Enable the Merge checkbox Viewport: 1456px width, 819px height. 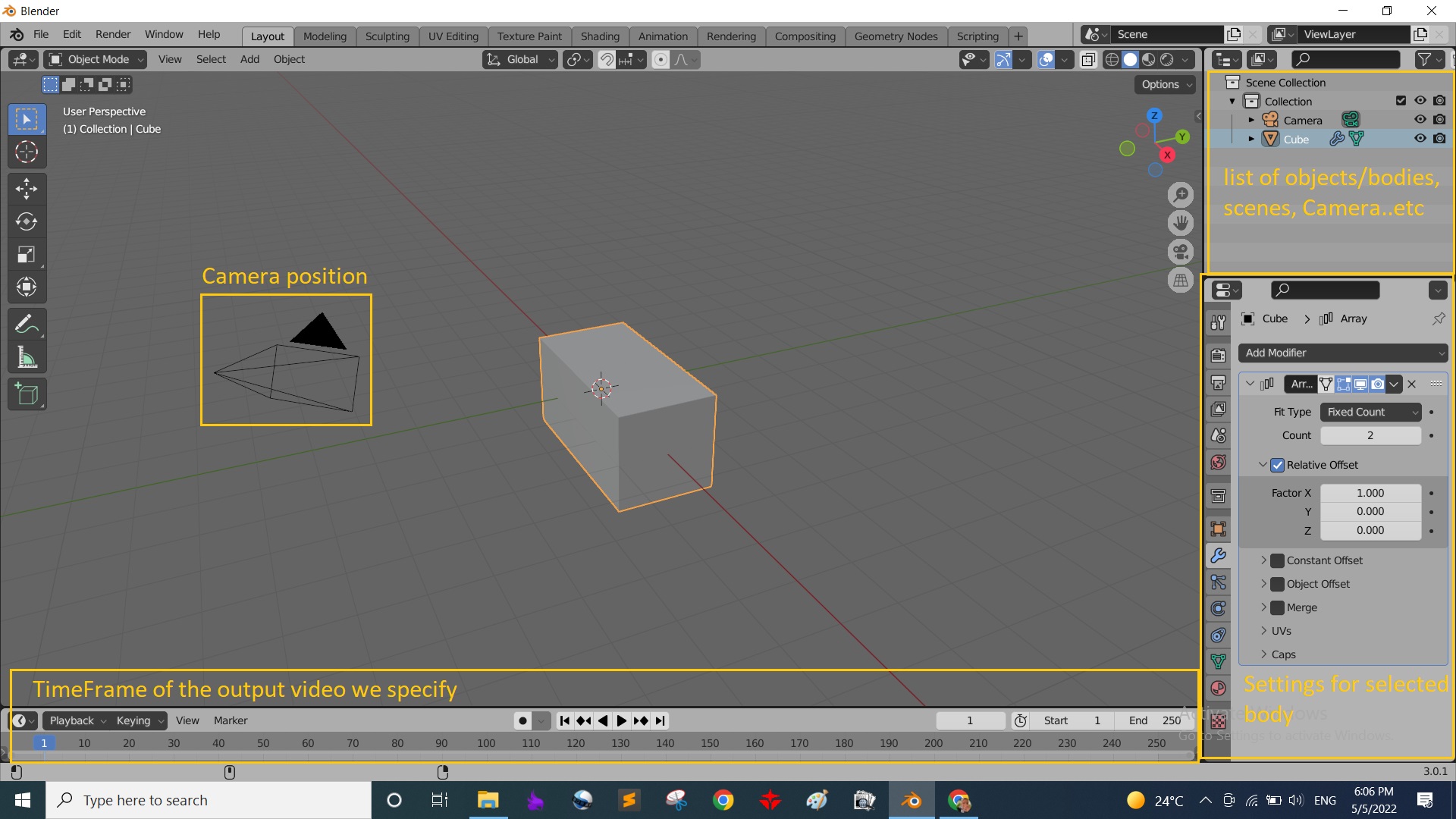[1278, 607]
